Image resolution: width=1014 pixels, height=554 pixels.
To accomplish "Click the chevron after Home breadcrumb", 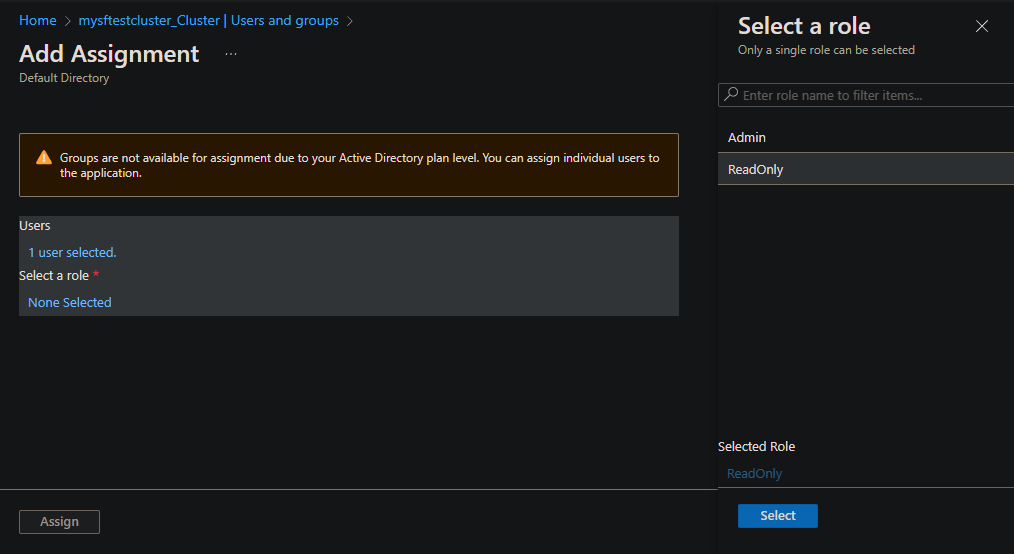I will click(x=68, y=20).
